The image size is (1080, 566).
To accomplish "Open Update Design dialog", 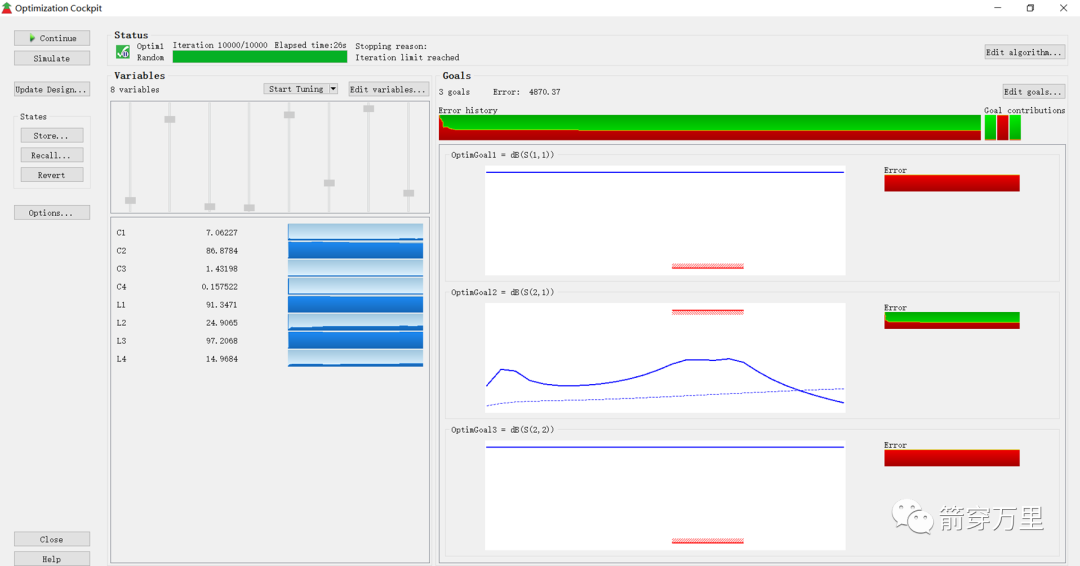I will click(x=52, y=90).
